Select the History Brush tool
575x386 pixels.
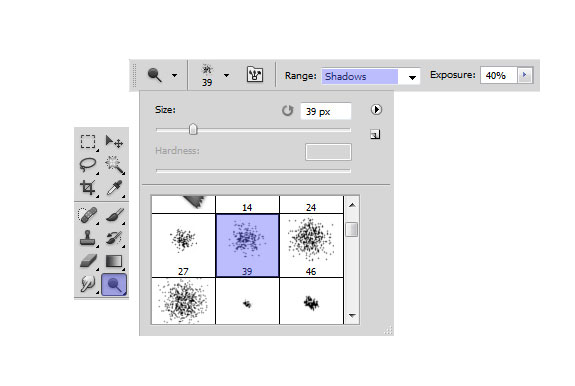tap(114, 238)
